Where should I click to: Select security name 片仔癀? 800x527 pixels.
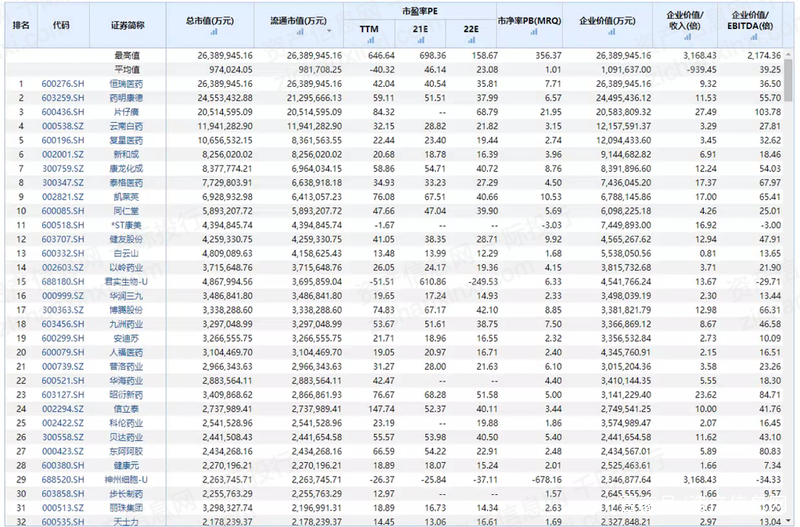[x=127, y=112]
